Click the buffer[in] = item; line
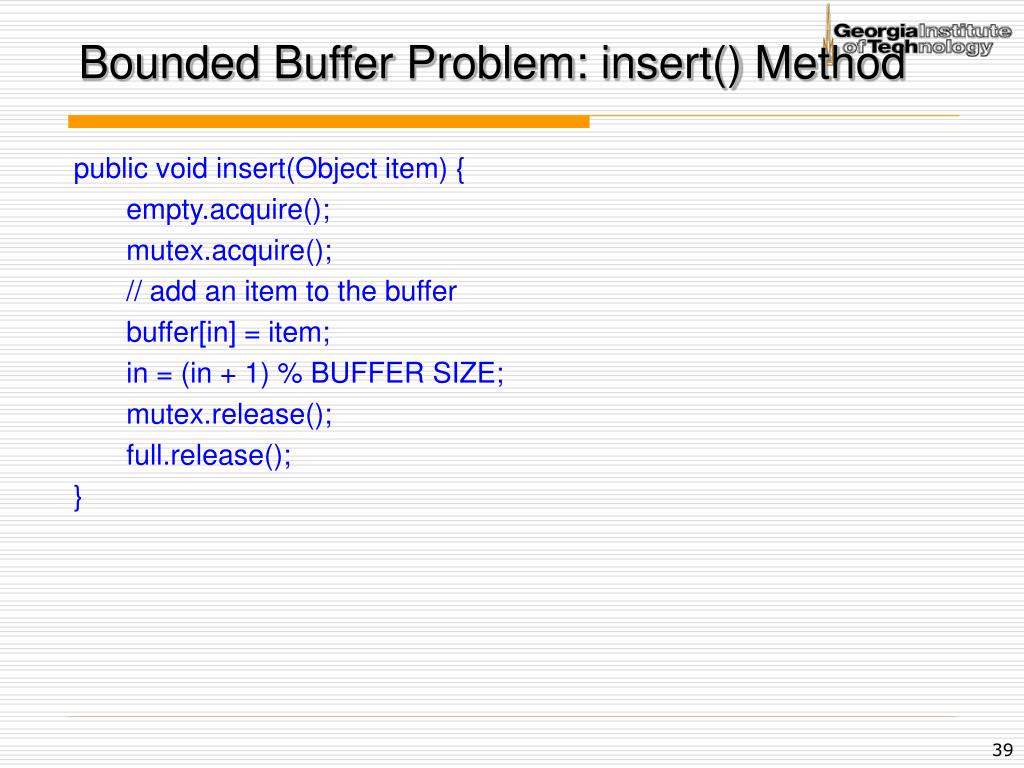This screenshot has width=1024, height=768. click(228, 332)
